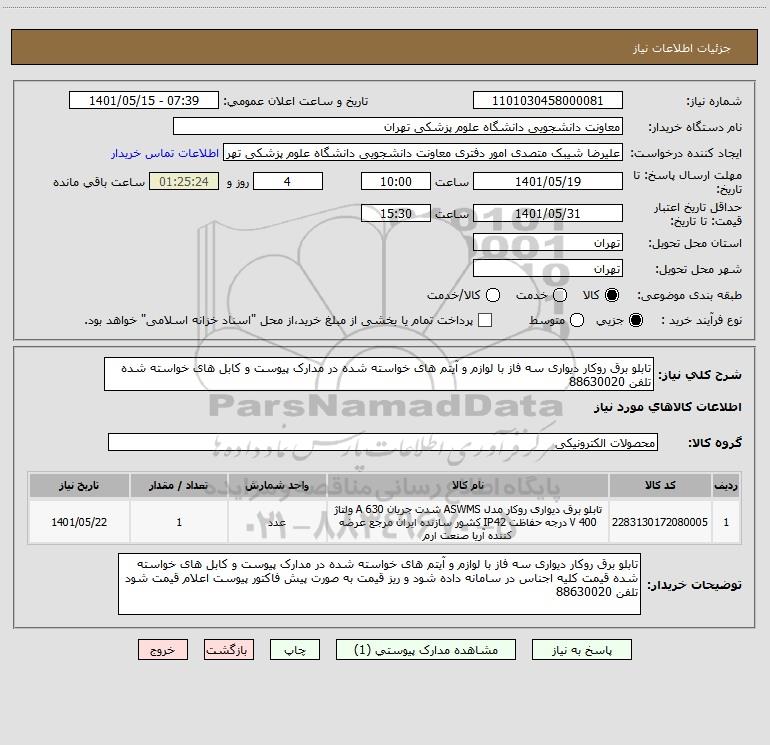Image resolution: width=770 pixels, height=745 pixels.
Task: Click the تعداد / مقدار column header
Action: pos(179,485)
